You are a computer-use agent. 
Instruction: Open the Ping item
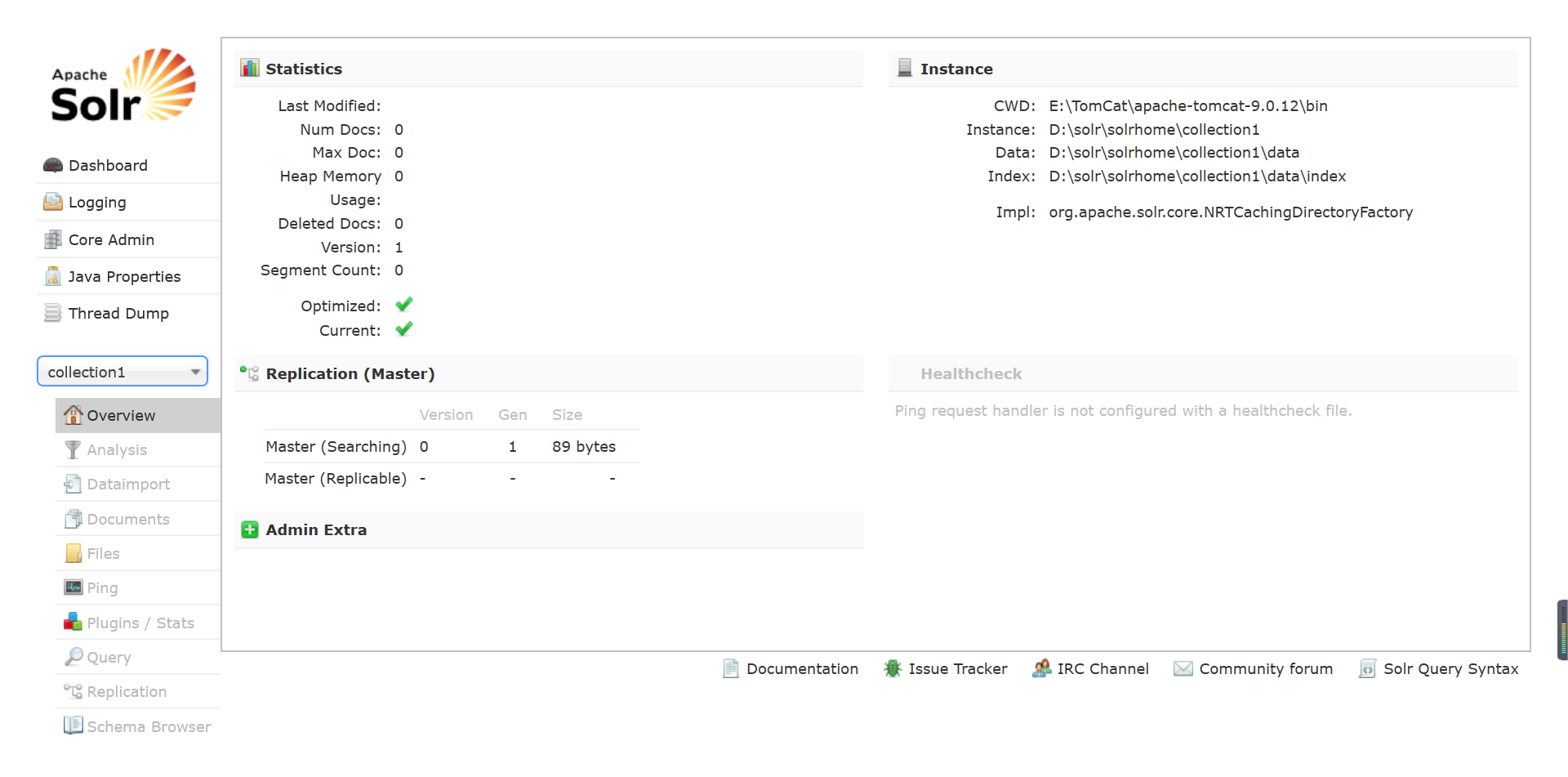102,587
